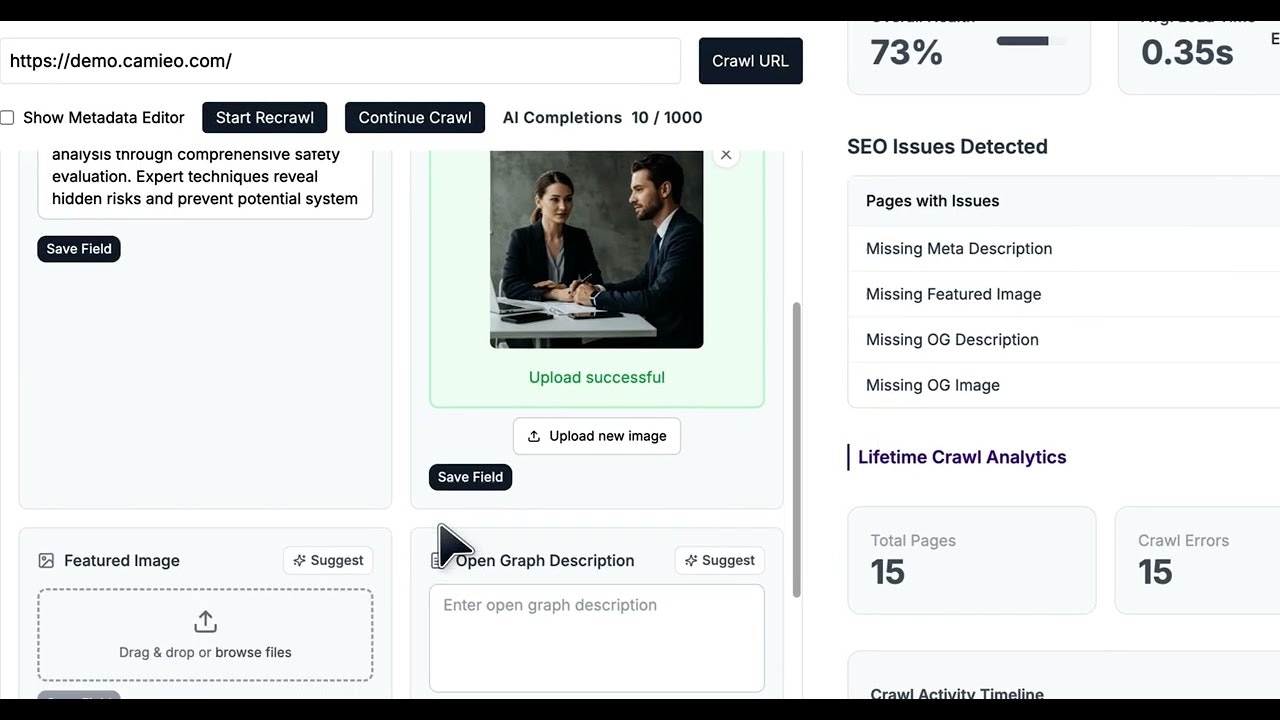This screenshot has width=1280, height=720.
Task: Click Save Field under the safety evaluation text
Action: click(x=78, y=249)
